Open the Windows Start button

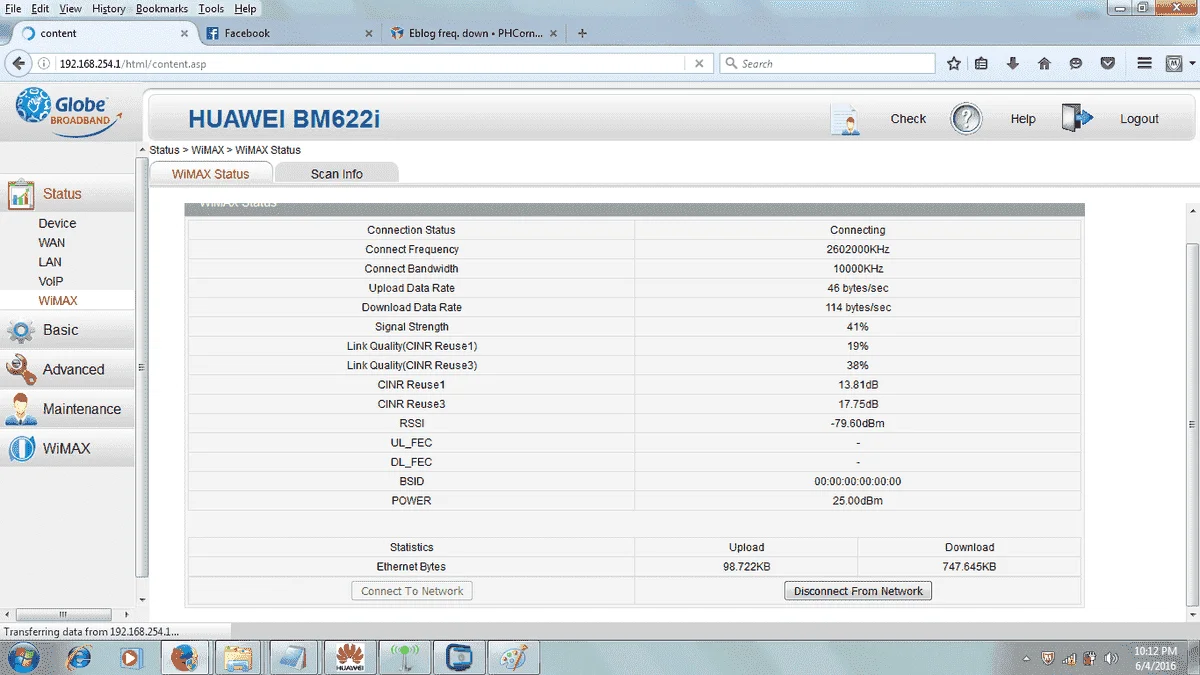[22, 657]
